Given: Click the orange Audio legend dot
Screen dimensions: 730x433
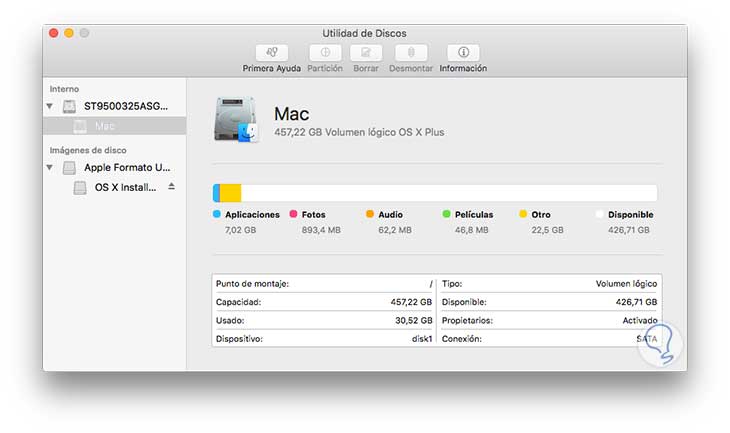Looking at the screenshot, I should (x=370, y=214).
